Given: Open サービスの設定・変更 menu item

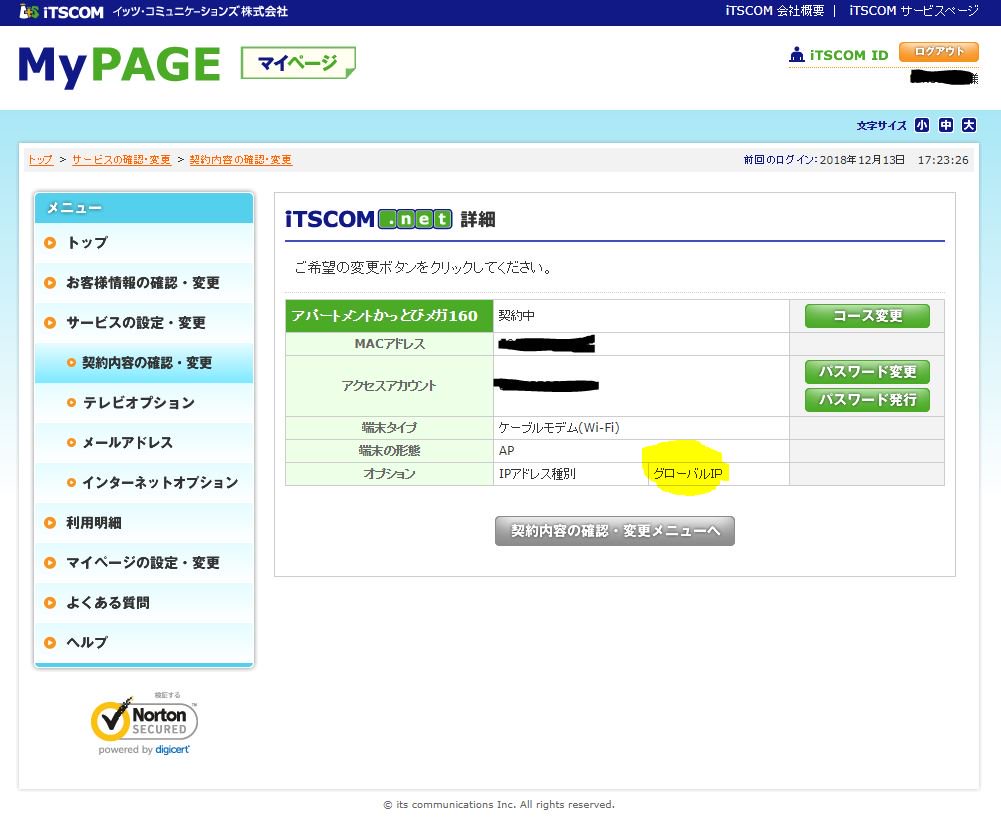Looking at the screenshot, I should (x=144, y=322).
